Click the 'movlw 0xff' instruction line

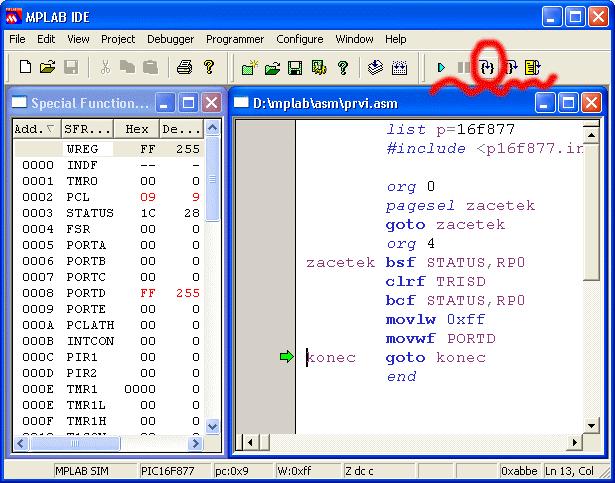point(435,319)
